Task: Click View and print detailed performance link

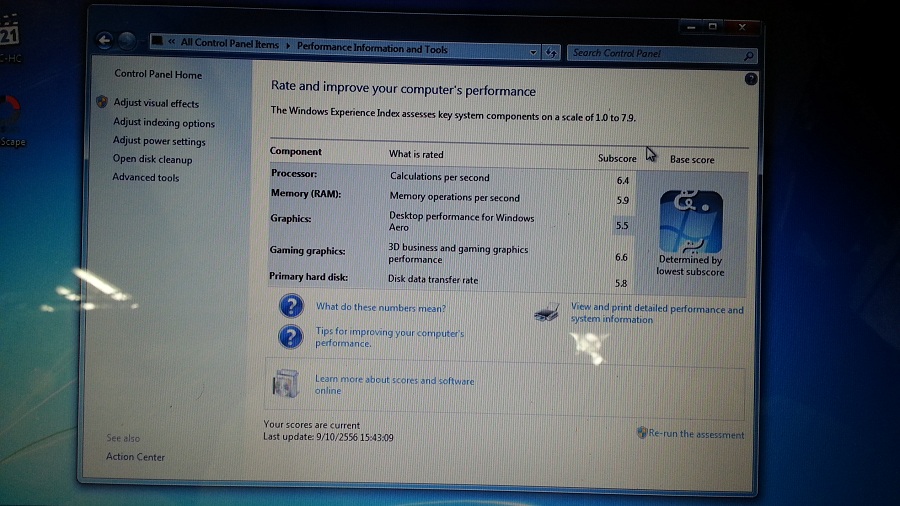Action: point(657,314)
